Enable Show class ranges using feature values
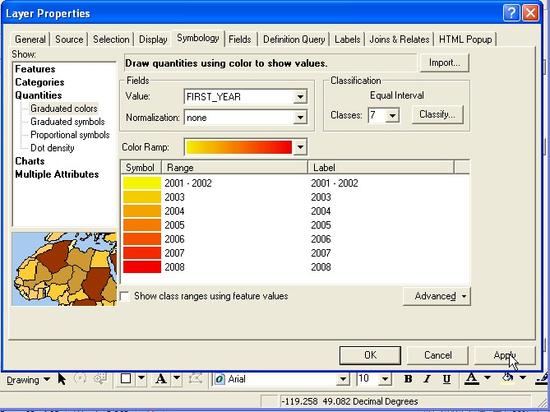550x412 pixels. click(x=125, y=296)
